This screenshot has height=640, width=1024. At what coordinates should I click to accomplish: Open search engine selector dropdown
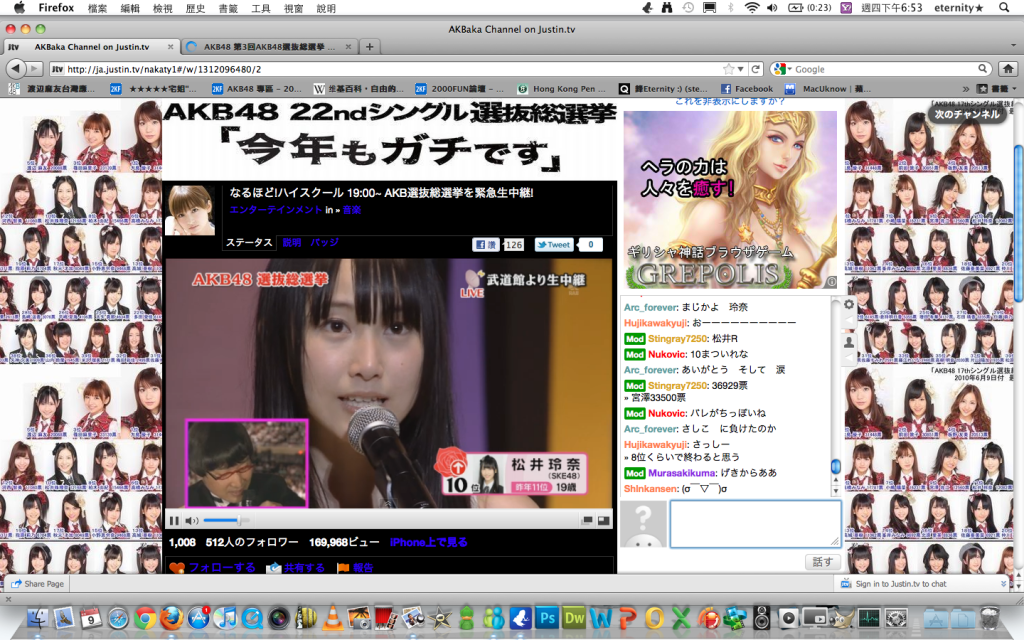click(x=783, y=69)
